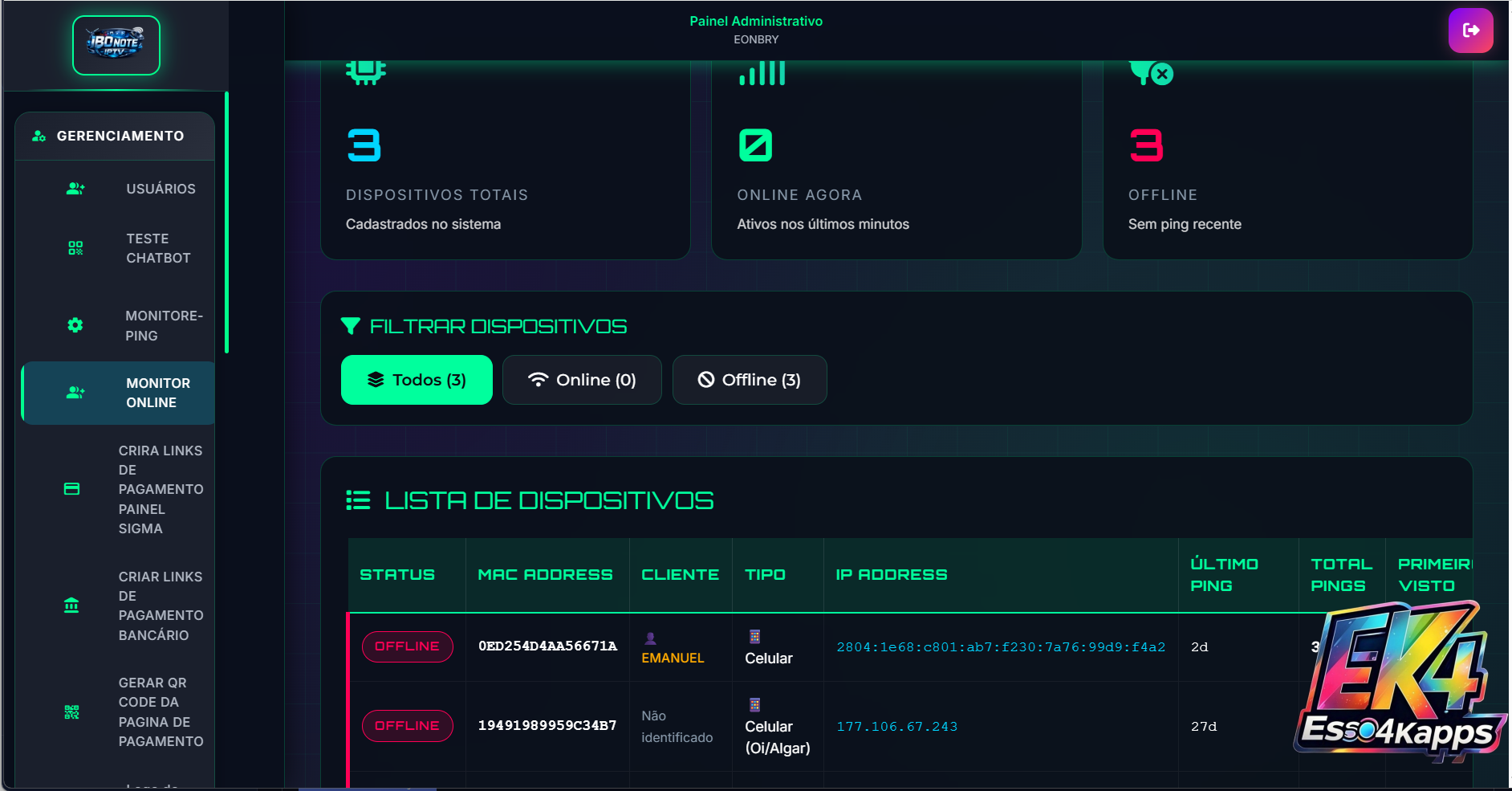Viewport: 1512px width, 791px height.
Task: Click the IP address 177.106.67.243
Action: point(896,727)
